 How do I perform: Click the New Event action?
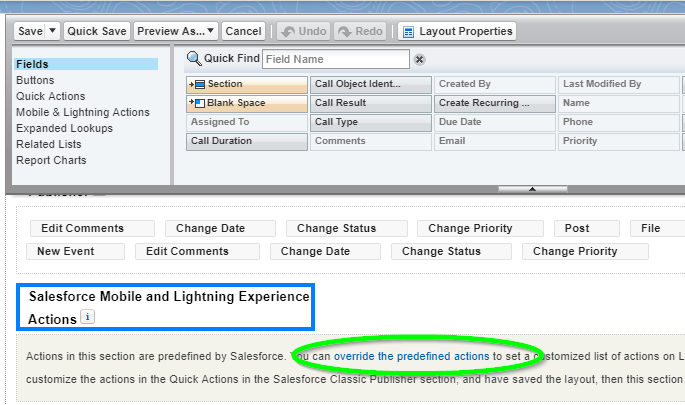[75, 252]
